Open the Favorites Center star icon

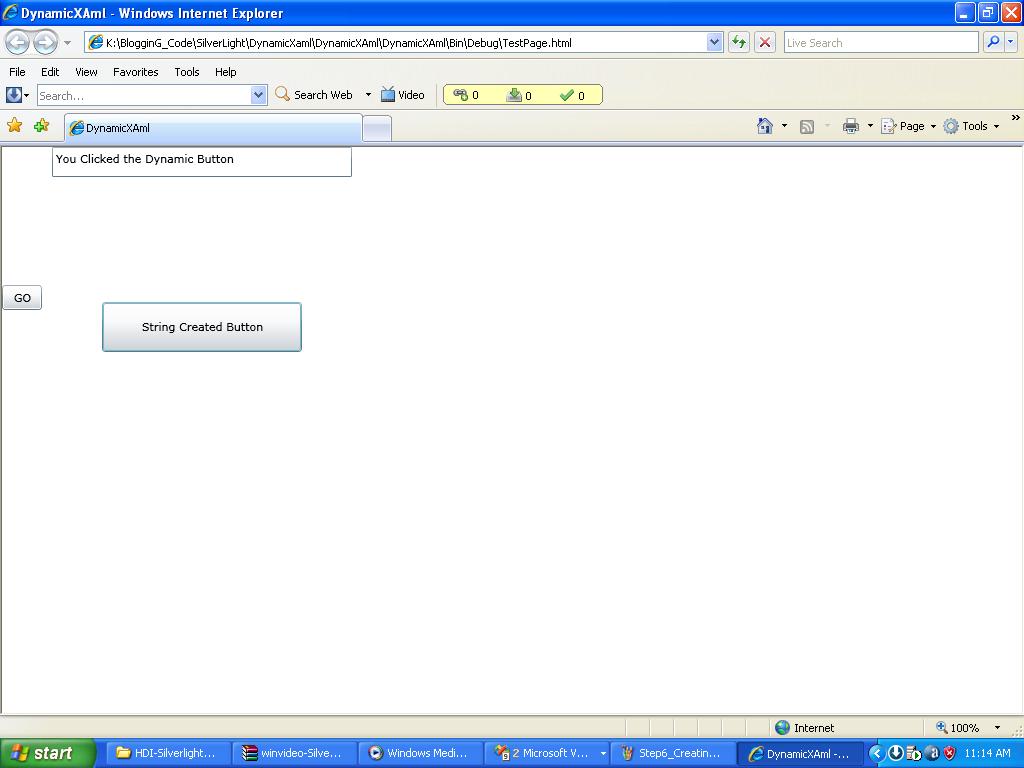[14, 125]
